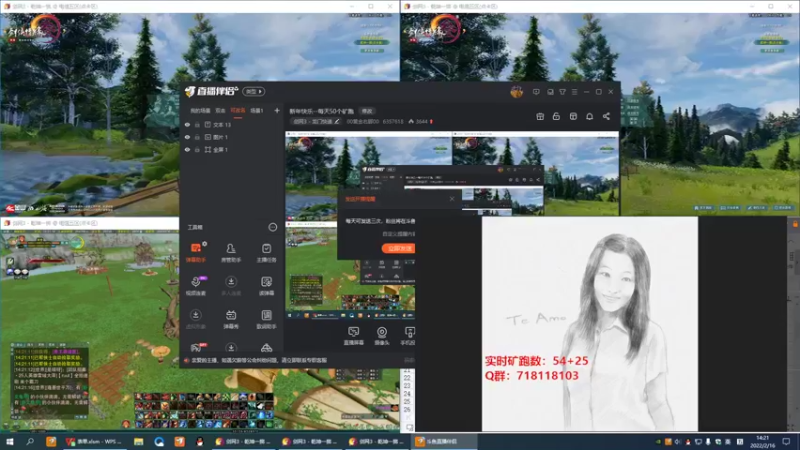Switch to the second scene tab
The width and height of the screenshot is (800, 450).
pyautogui.click(x=220, y=110)
